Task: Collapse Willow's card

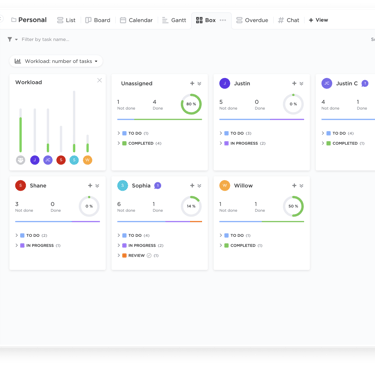Action: (301, 186)
